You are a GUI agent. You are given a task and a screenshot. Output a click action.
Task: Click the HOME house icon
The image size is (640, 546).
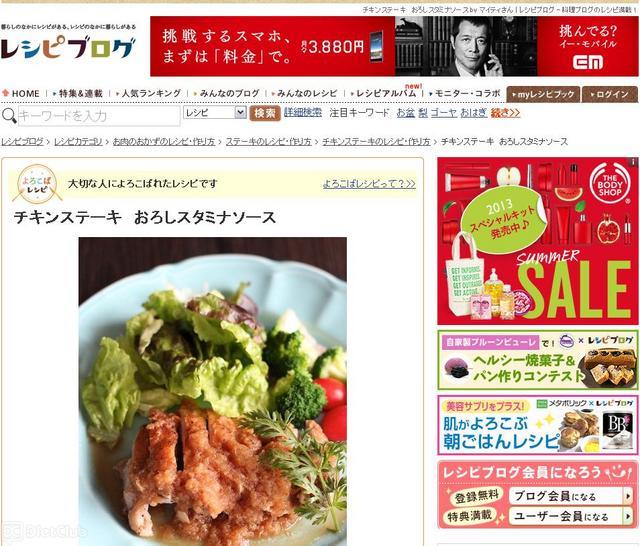(6, 93)
